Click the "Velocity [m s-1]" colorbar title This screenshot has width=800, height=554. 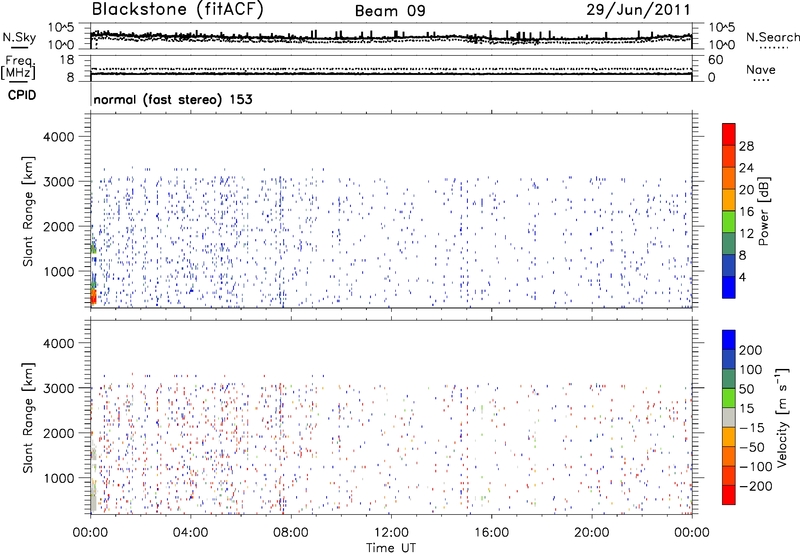(782, 417)
